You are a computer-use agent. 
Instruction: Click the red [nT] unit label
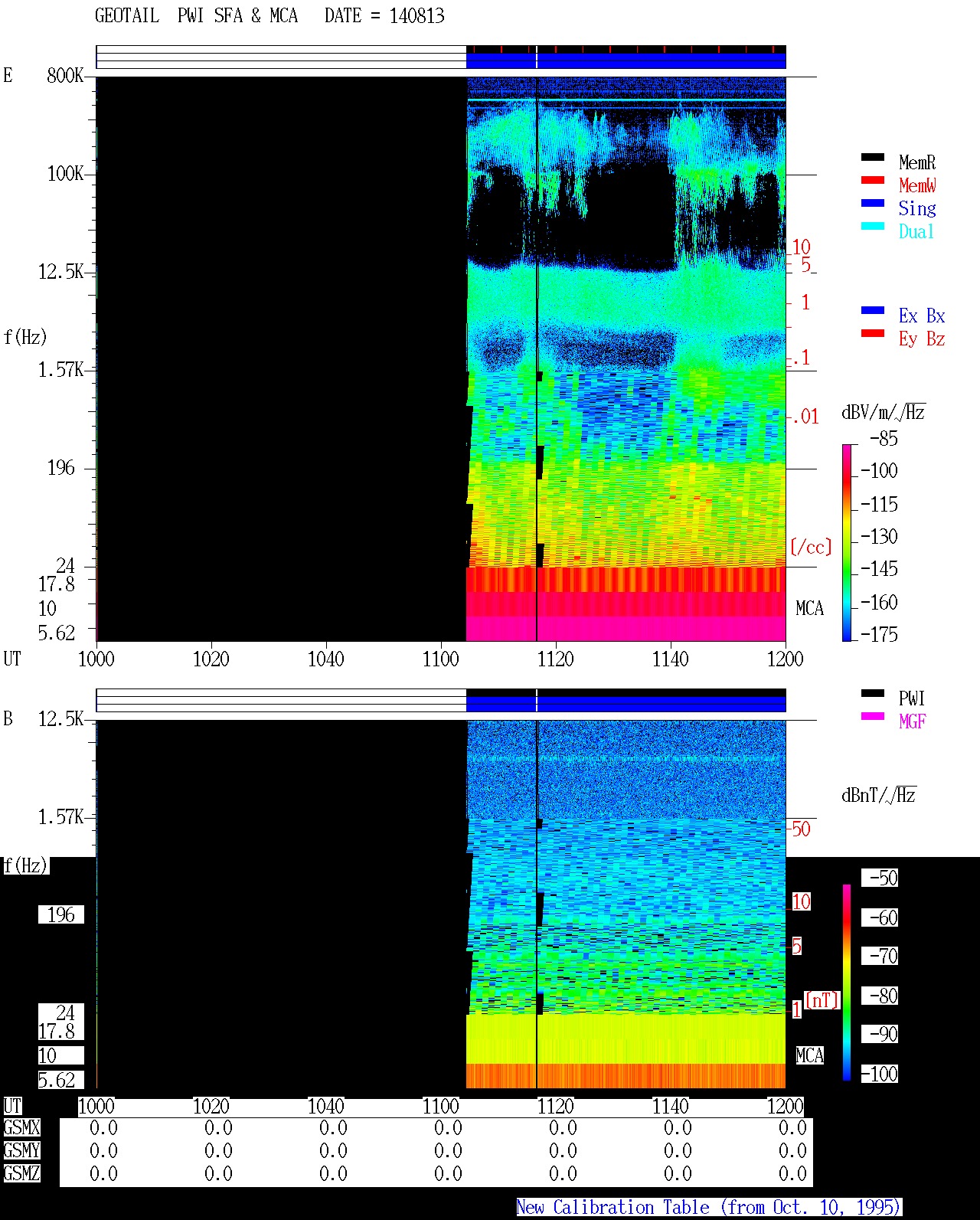coord(822,1000)
